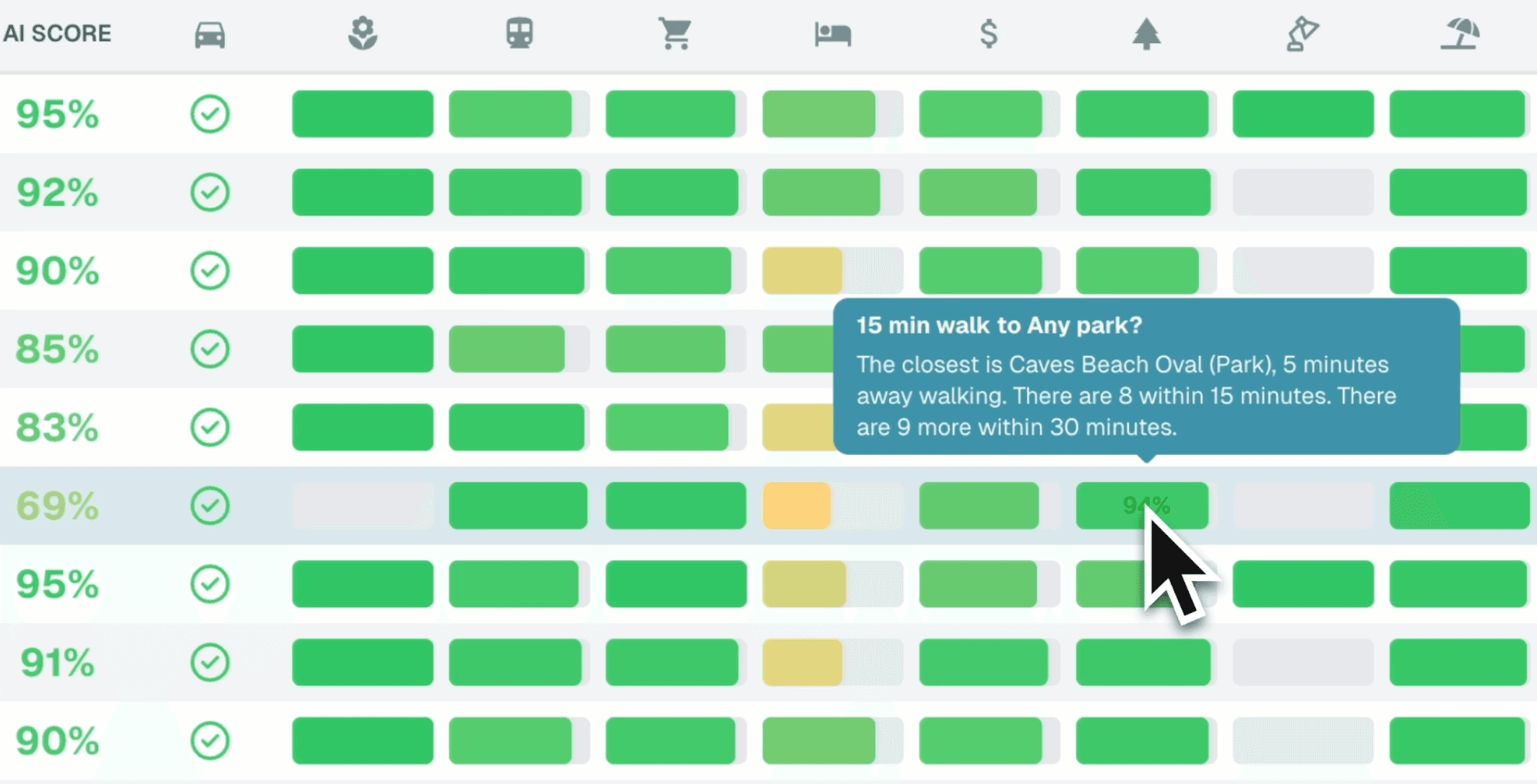The image size is (1537, 784).
Task: Toggle the checkmark on the bottom 90% row
Action: 209,740
